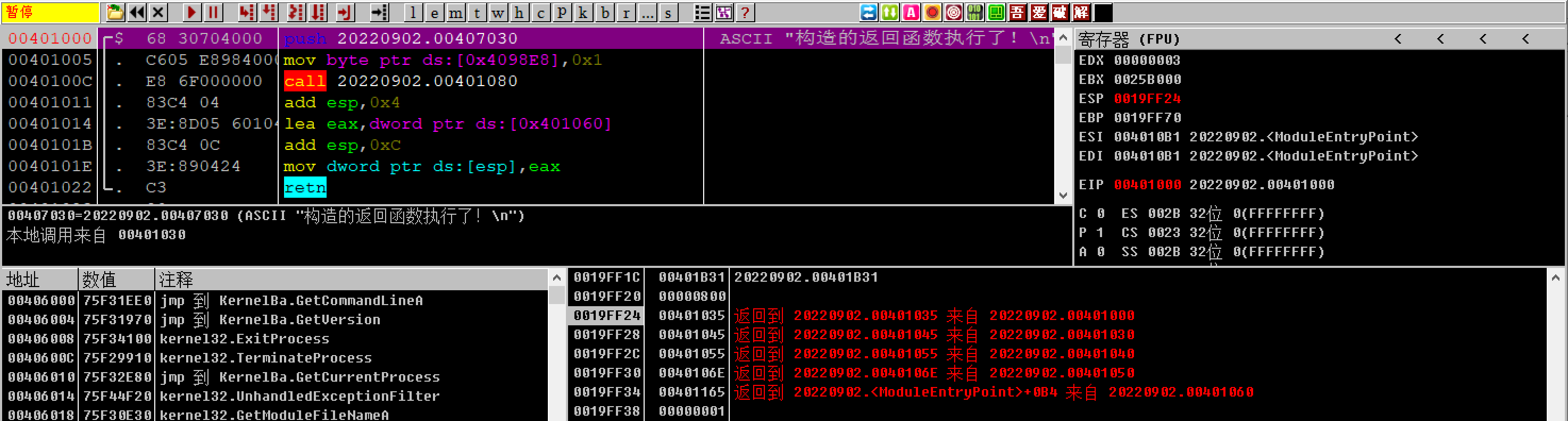
Task: Click the 数值 column header in dump
Action: coord(116,279)
